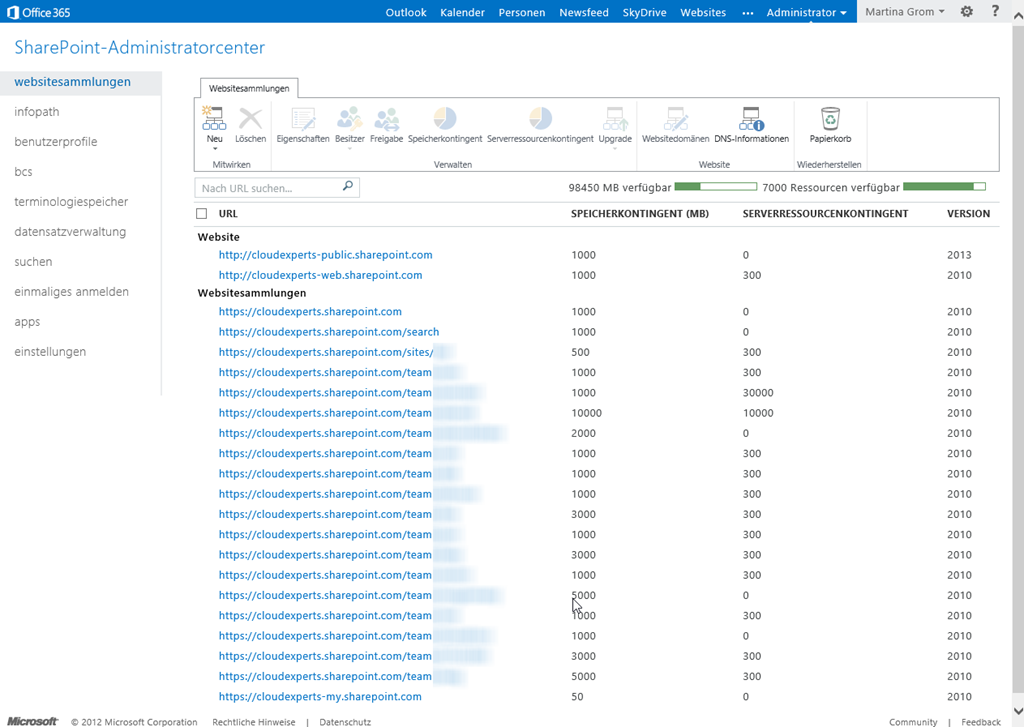This screenshot has height=727, width=1024.
Task: Expand the more options ellipsis in navigation bar
Action: point(748,12)
